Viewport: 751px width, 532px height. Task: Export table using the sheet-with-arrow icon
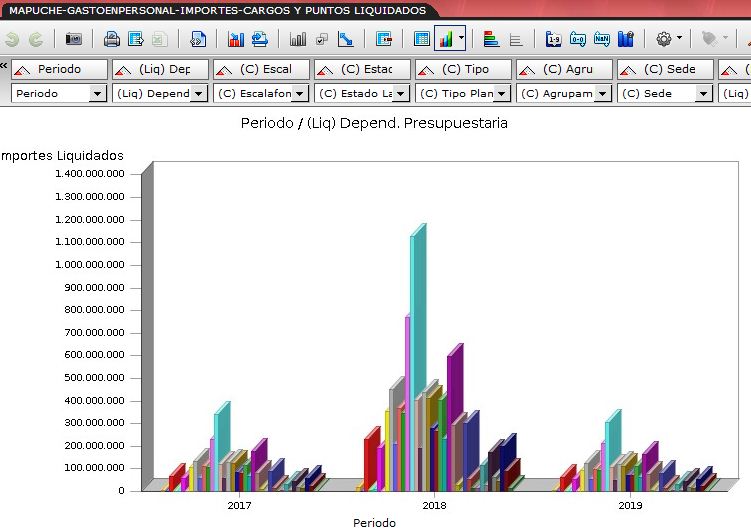click(x=136, y=39)
